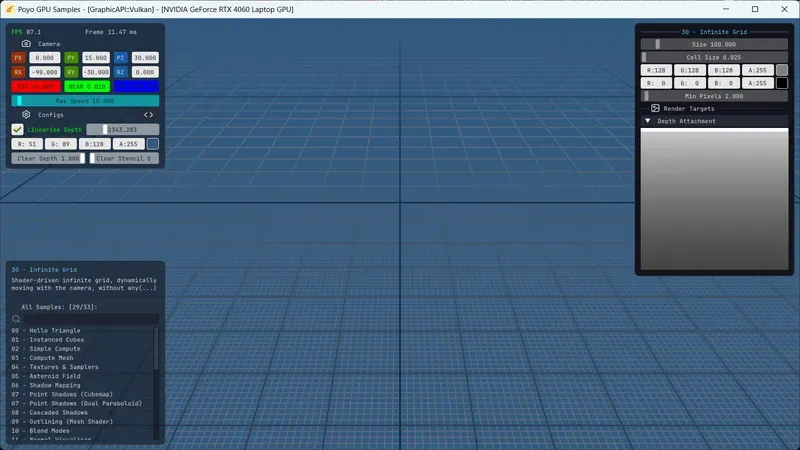Select sample 02 - Simple Compute
The image size is (800, 450).
click(46, 349)
